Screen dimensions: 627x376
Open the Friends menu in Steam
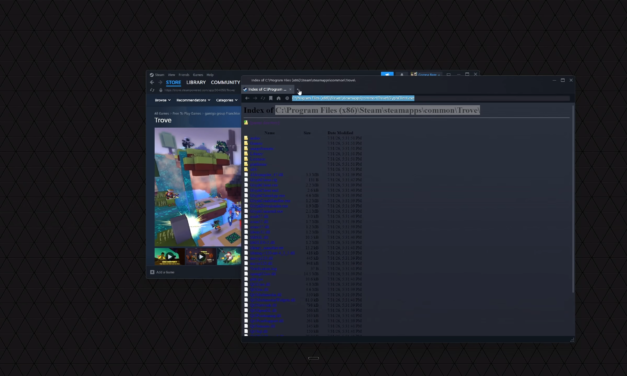click(x=184, y=75)
